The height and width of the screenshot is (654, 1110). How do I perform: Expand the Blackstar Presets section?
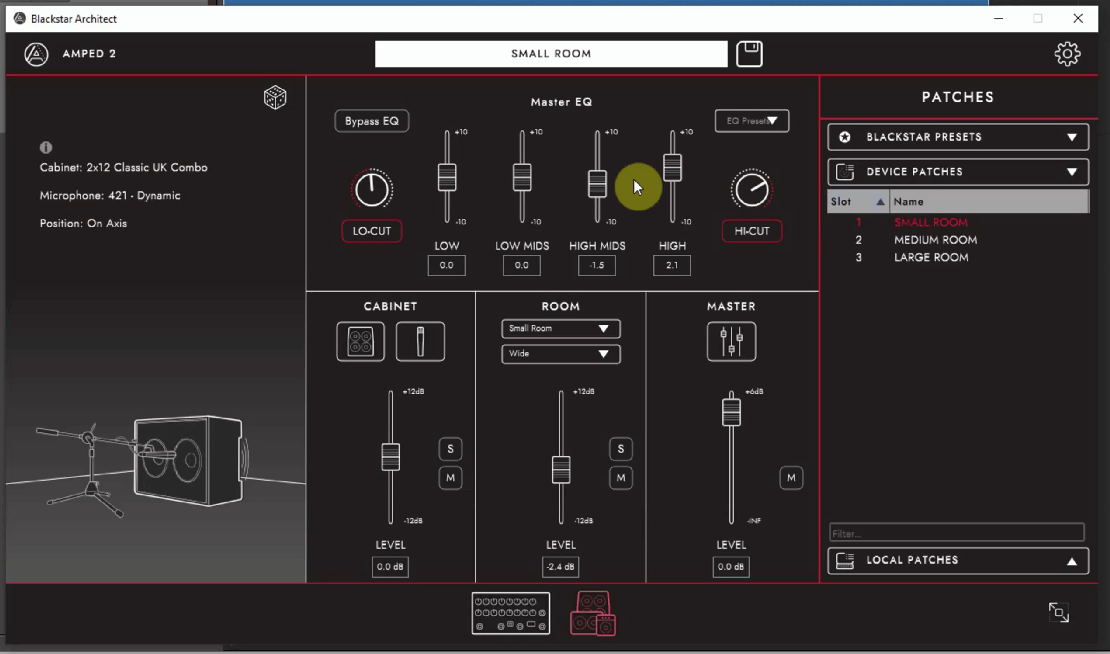coord(957,137)
